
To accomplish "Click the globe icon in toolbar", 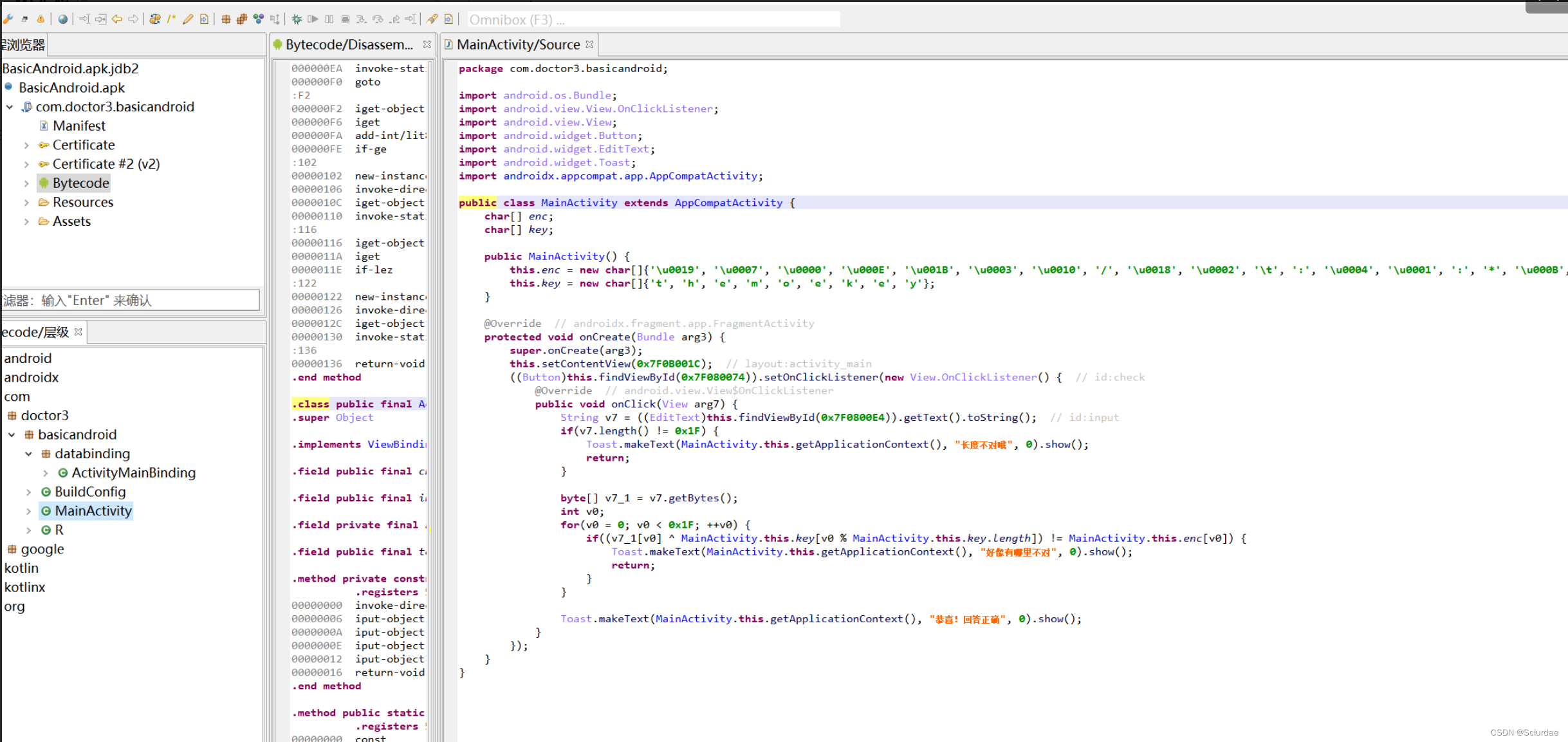I will point(62,19).
